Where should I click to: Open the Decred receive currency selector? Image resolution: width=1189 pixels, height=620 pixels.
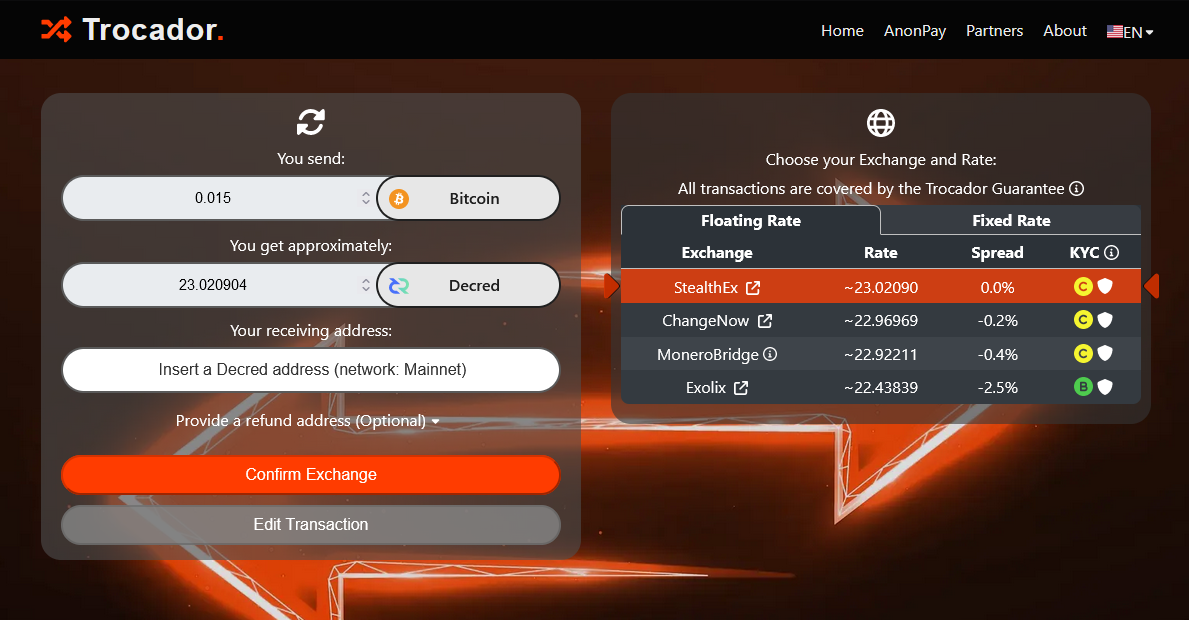(x=469, y=286)
